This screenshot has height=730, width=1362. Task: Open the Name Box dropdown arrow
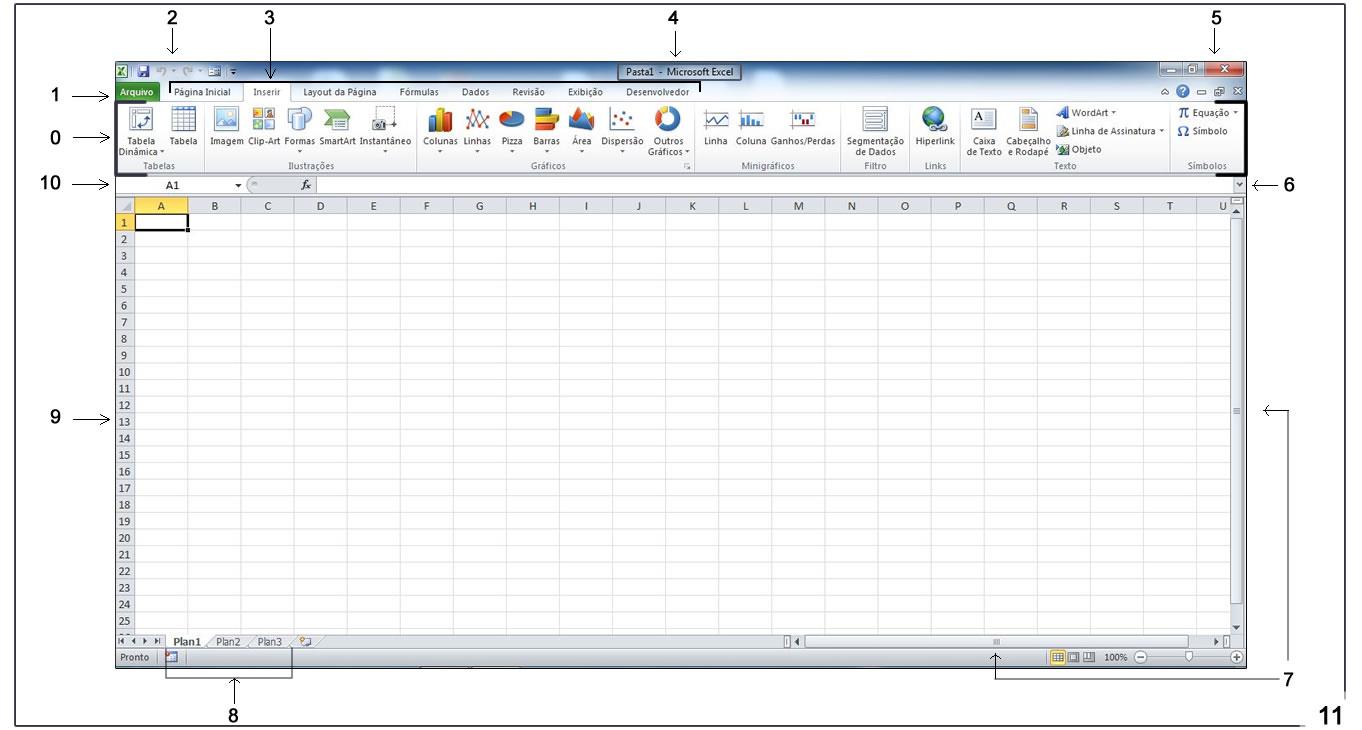(x=238, y=185)
